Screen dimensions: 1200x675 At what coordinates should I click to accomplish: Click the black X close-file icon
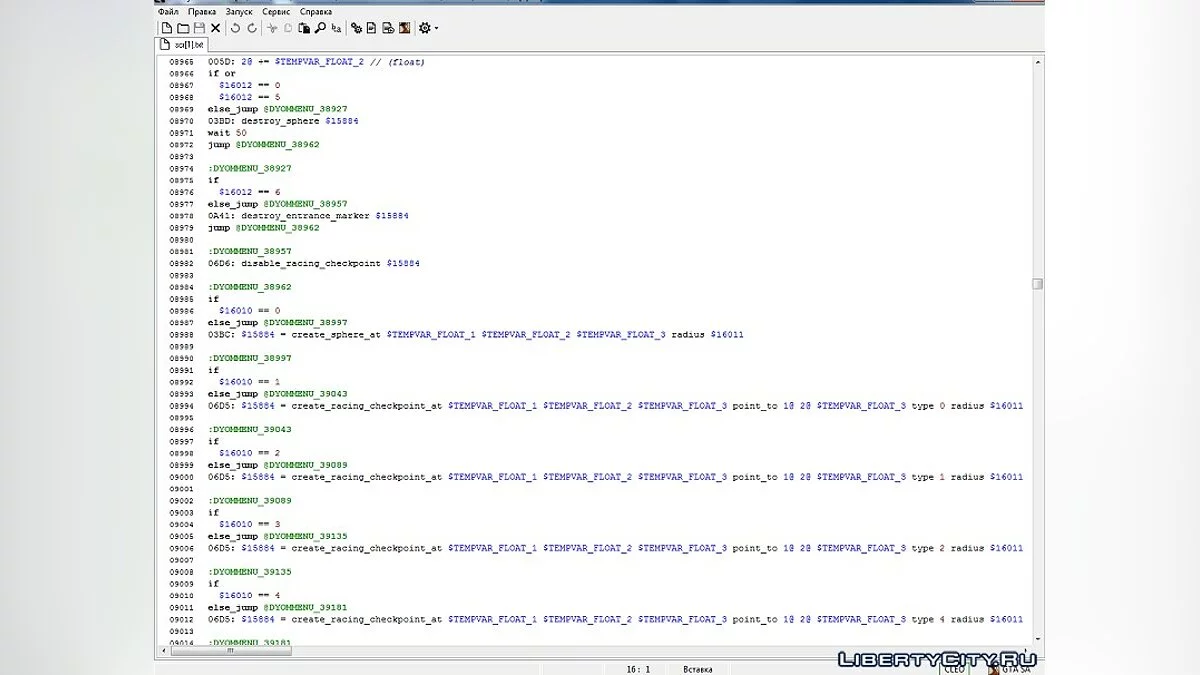(x=215, y=29)
